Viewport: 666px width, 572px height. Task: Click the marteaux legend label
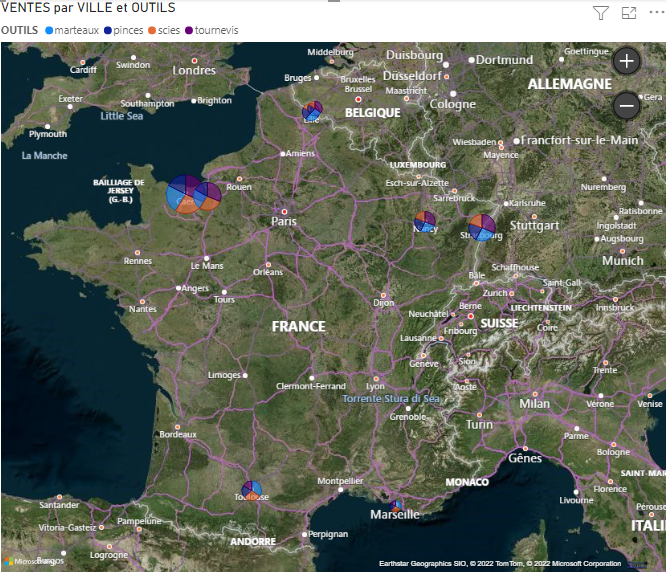tap(76, 31)
